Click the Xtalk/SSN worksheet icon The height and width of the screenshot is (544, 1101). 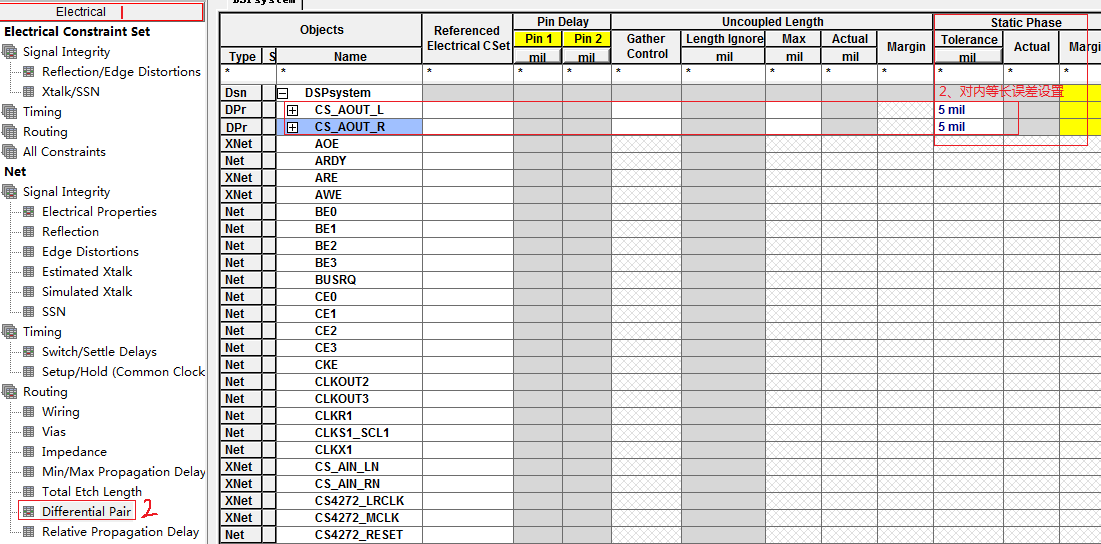point(28,92)
